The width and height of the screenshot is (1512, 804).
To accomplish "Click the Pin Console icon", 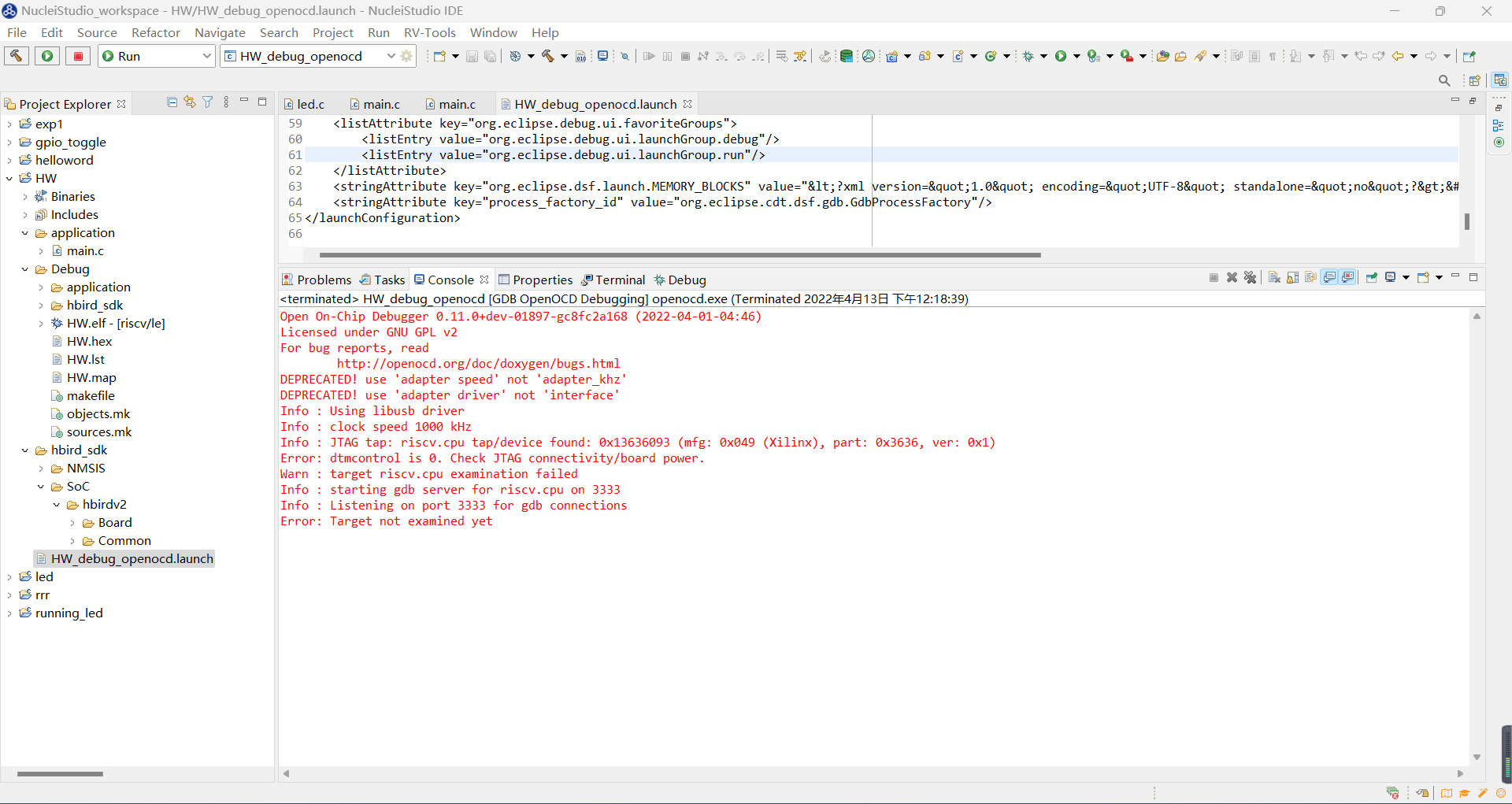I will pyautogui.click(x=1371, y=278).
